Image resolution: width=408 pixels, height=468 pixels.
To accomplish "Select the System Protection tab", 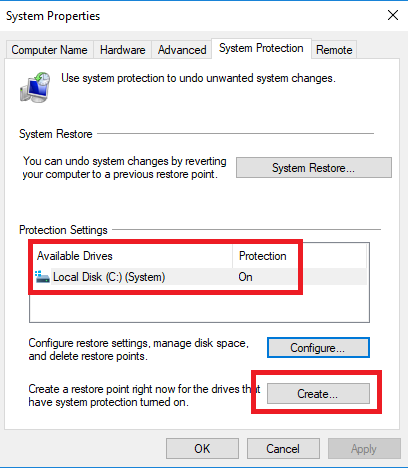I will pyautogui.click(x=261, y=48).
